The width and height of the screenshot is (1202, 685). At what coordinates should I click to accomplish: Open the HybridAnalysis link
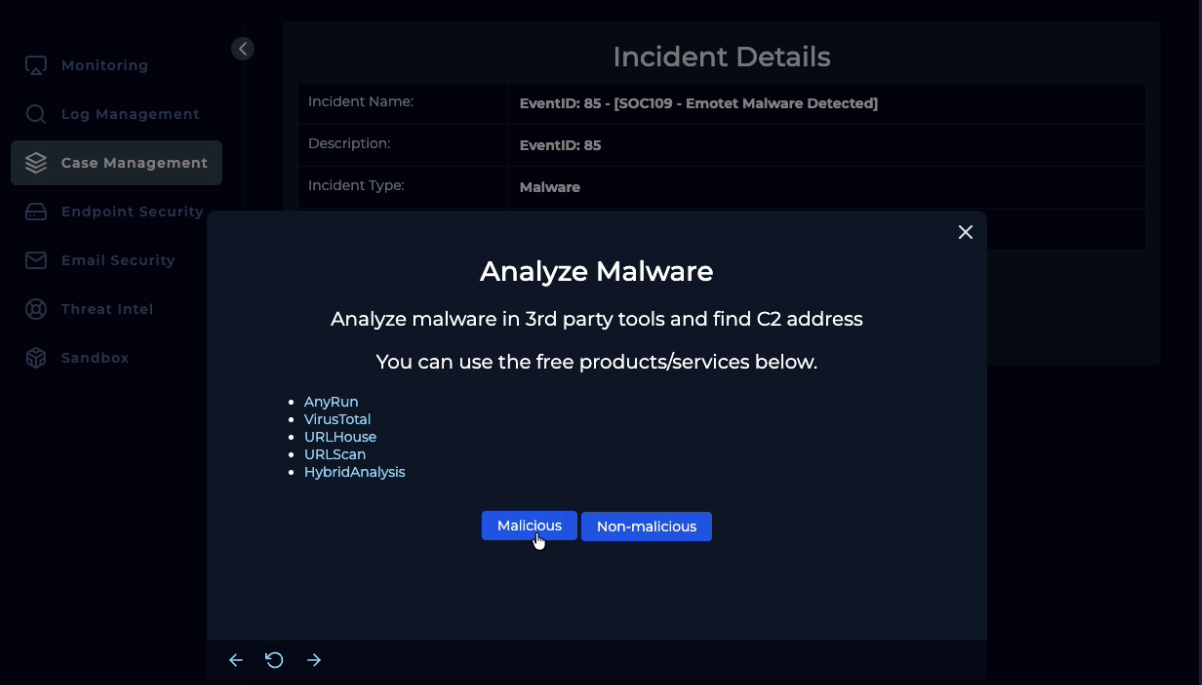point(354,472)
